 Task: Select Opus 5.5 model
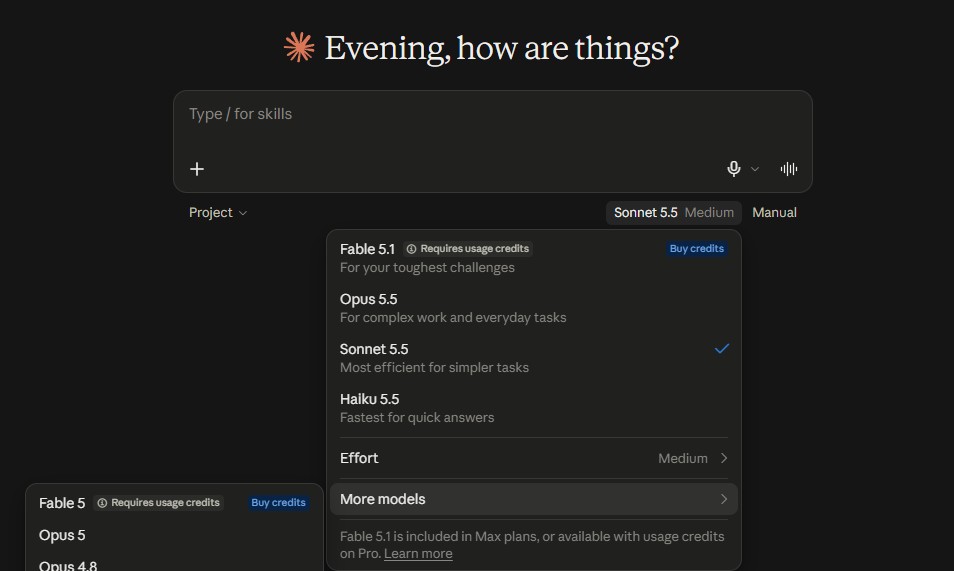point(534,308)
